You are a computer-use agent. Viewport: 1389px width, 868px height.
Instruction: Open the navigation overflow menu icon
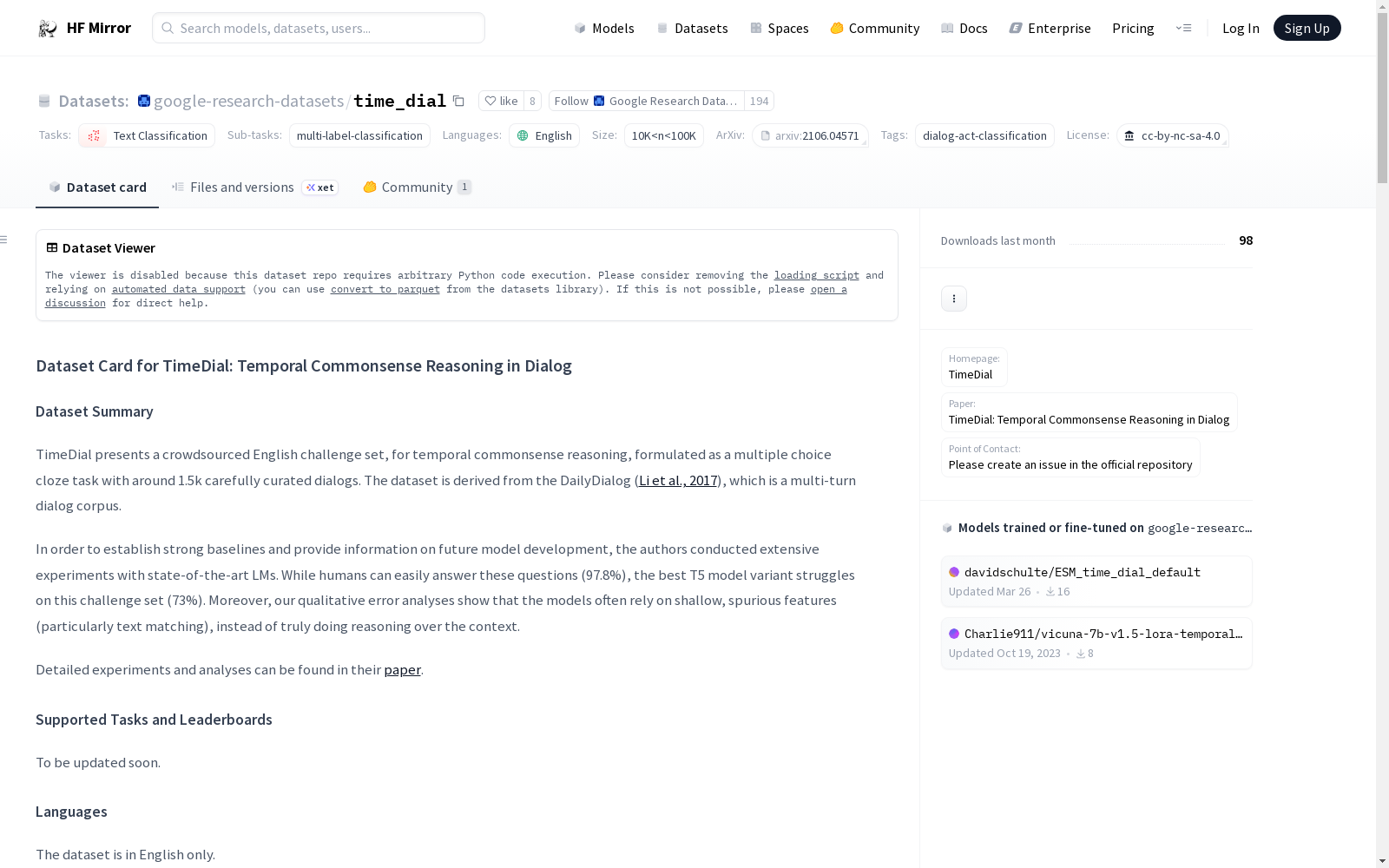[x=1183, y=28]
